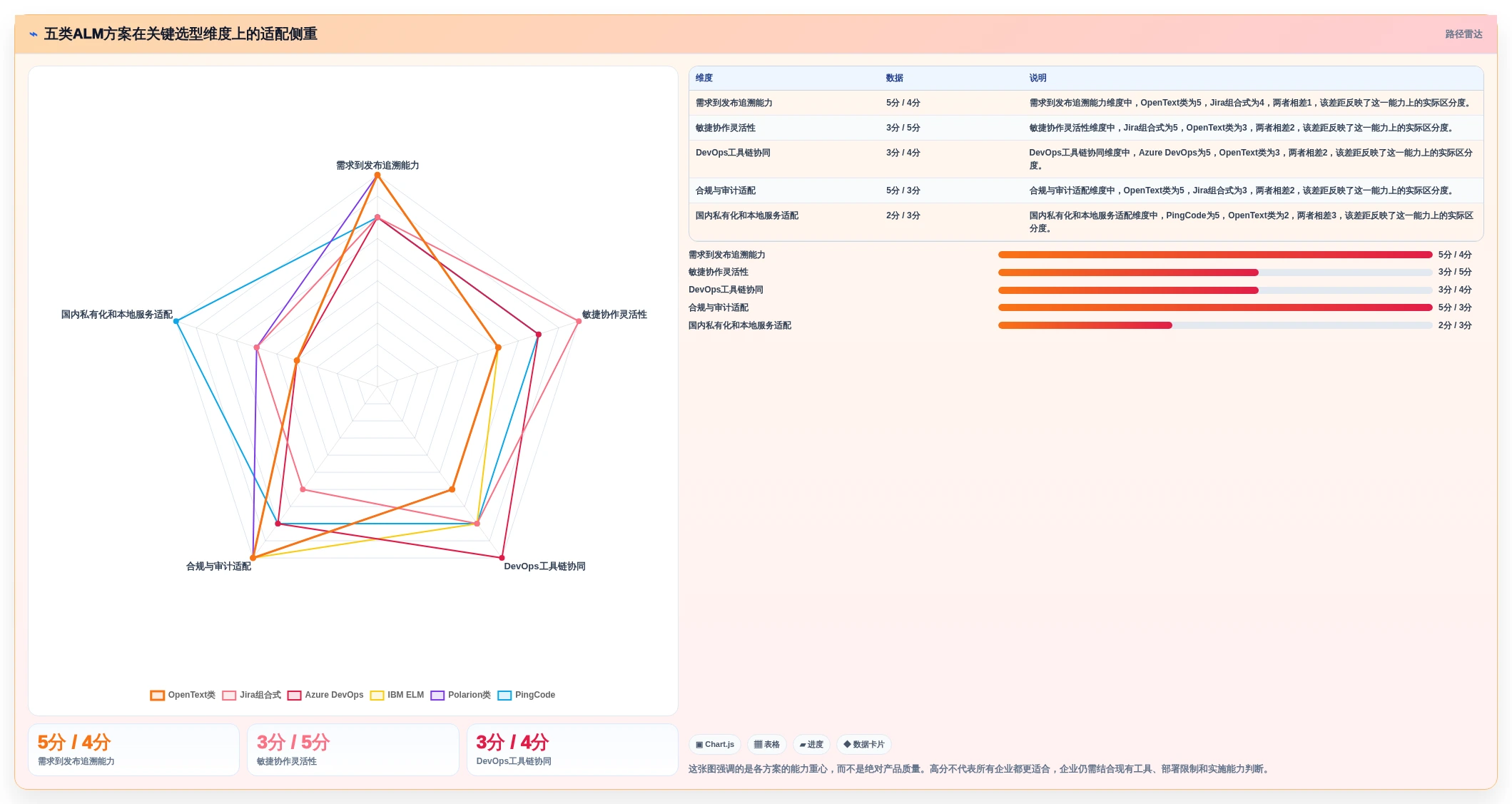Toggle the Polarion类 legend entry
This screenshot has width=1512, height=804.
(460, 695)
